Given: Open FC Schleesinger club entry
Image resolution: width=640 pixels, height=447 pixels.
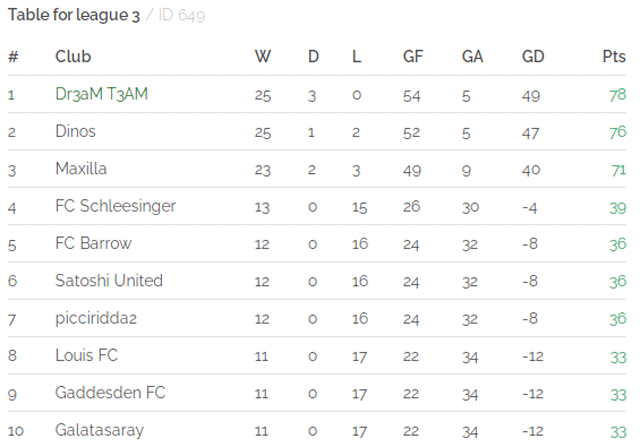Looking at the screenshot, I should [x=115, y=206].
